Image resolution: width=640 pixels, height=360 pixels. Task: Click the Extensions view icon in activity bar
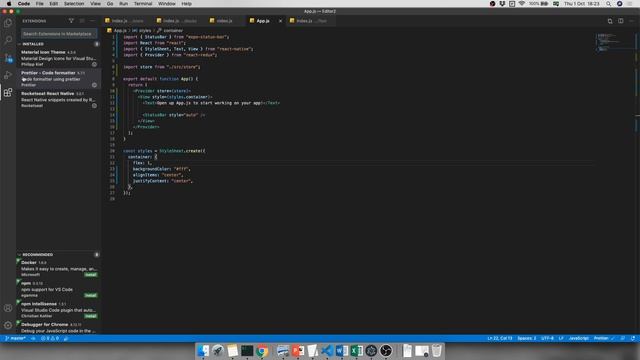[8, 93]
